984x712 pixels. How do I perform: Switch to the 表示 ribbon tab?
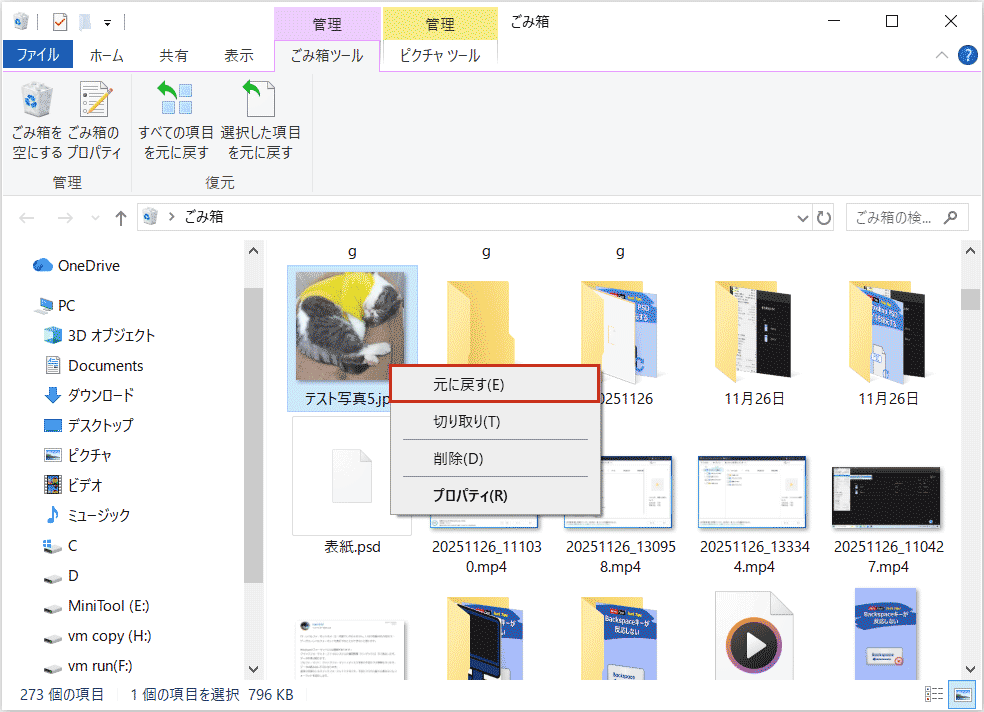[x=239, y=55]
